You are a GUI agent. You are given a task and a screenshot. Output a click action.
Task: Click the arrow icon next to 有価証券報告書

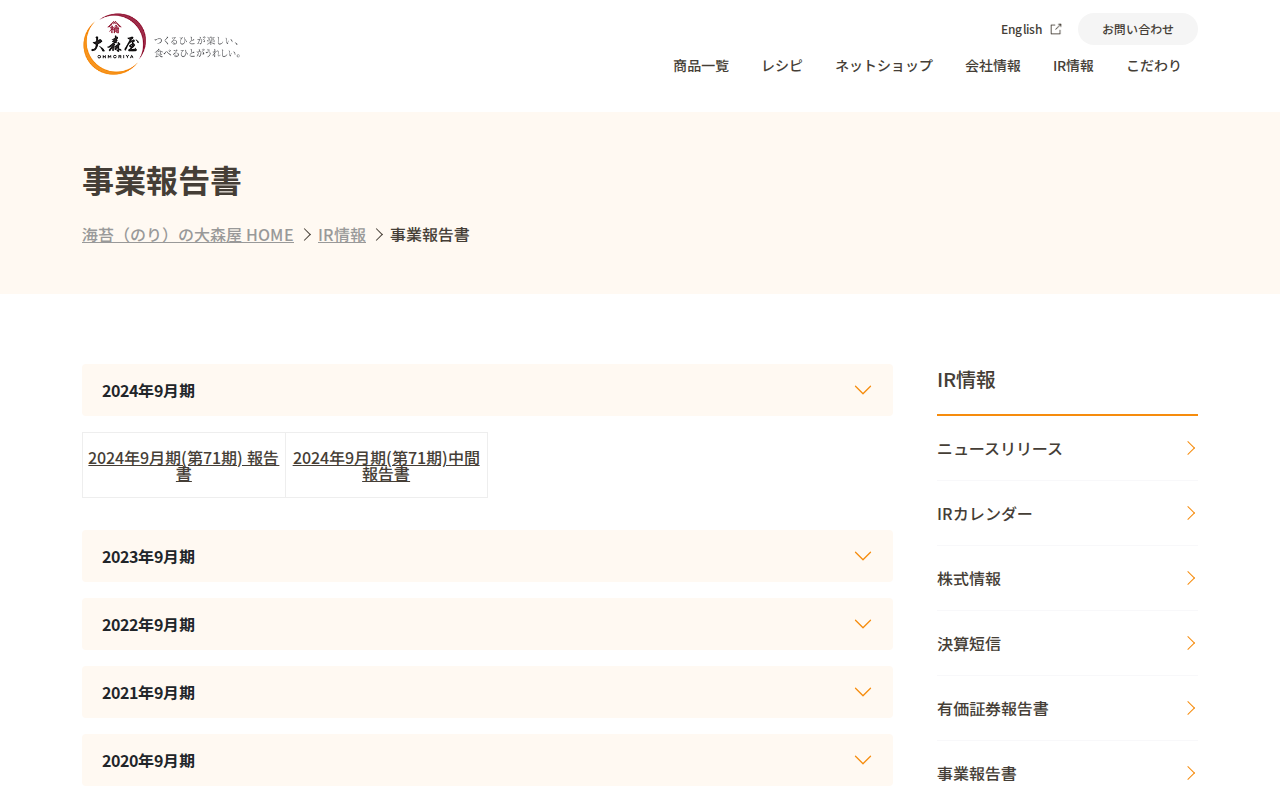pos(1191,708)
